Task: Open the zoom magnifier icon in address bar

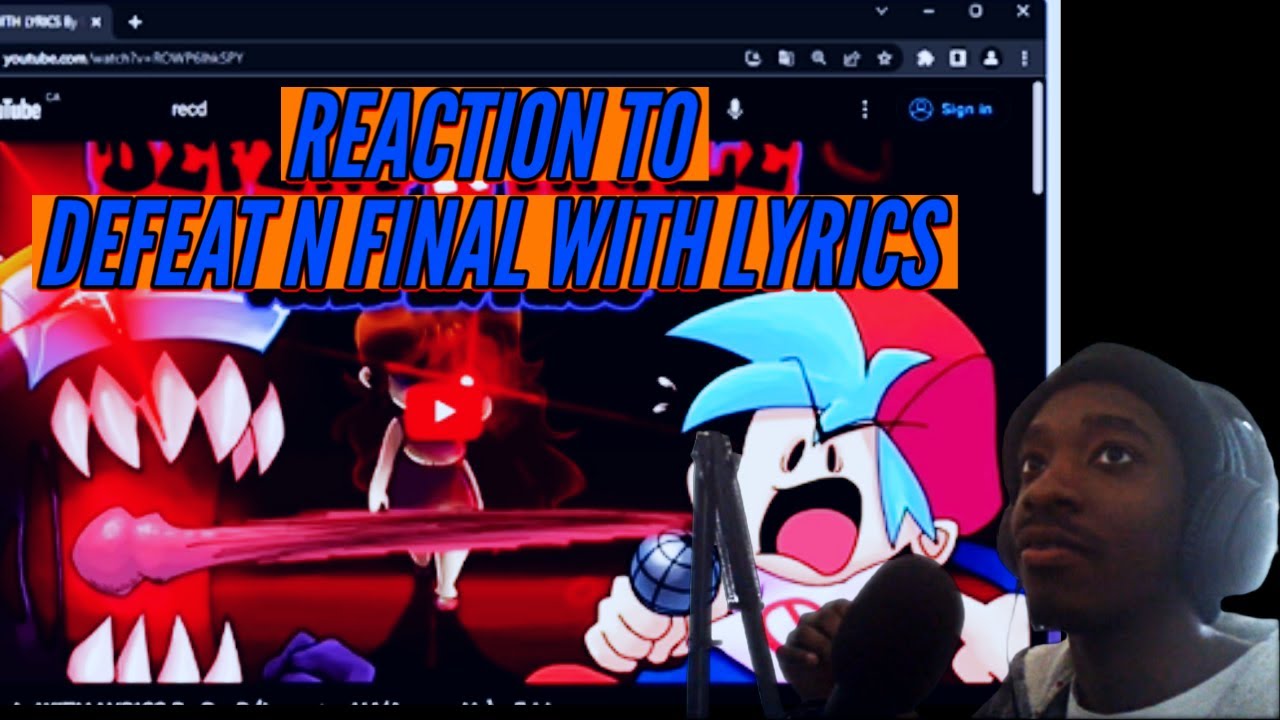Action: (819, 58)
